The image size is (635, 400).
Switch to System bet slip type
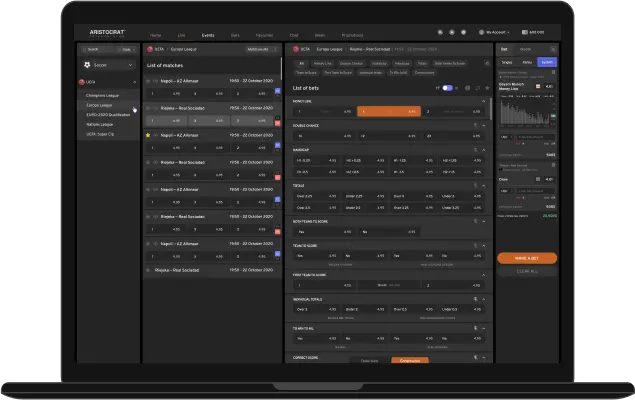point(547,62)
